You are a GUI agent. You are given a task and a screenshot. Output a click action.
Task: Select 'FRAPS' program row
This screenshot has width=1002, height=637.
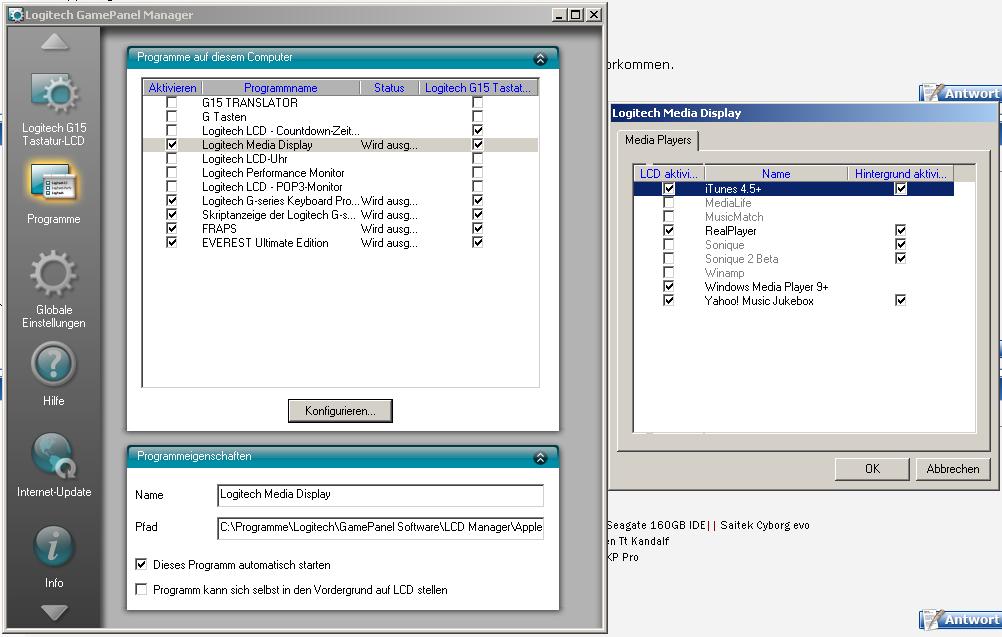[x=341, y=229]
